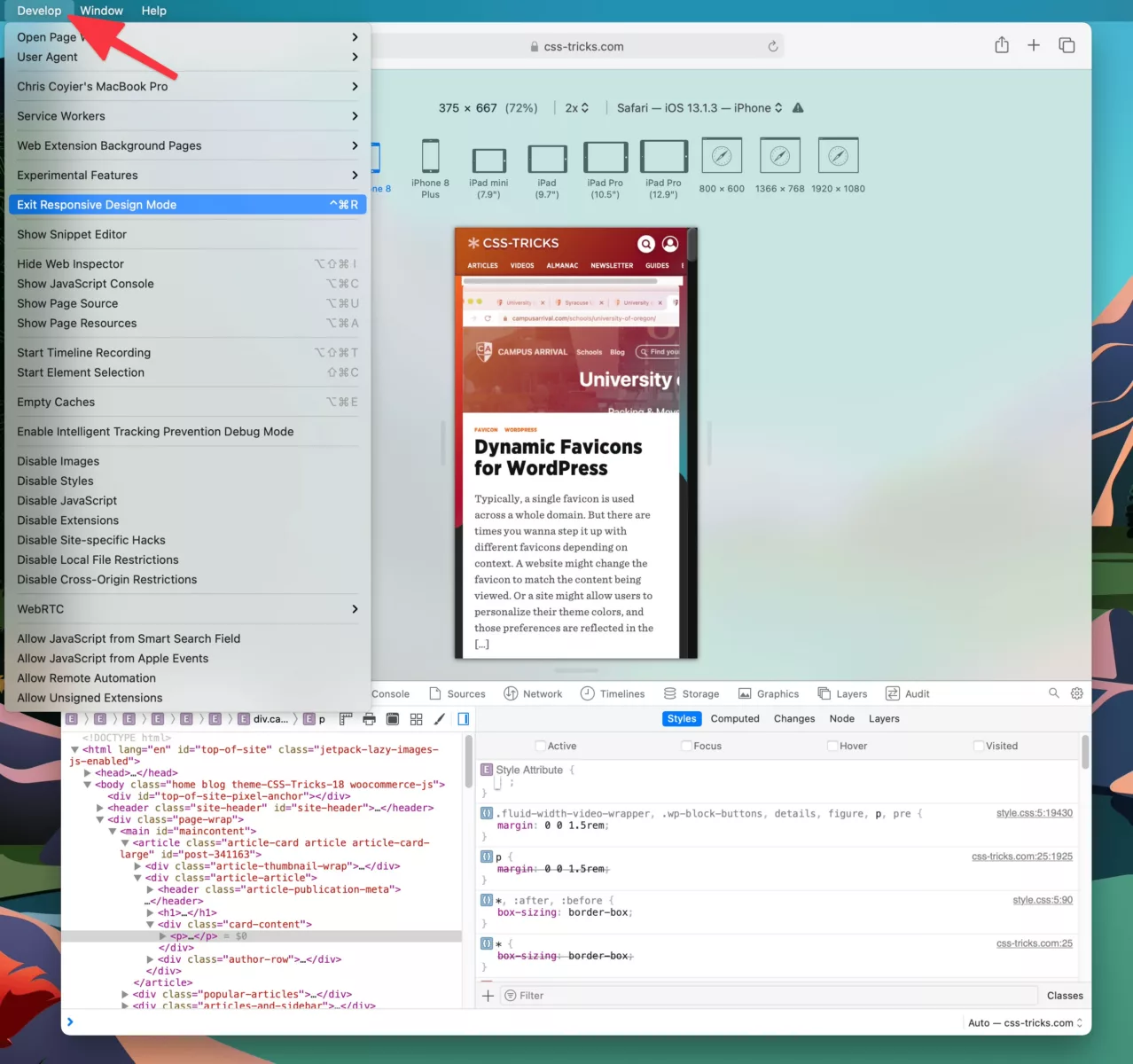Click the user agent warning triangle icon

[798, 108]
